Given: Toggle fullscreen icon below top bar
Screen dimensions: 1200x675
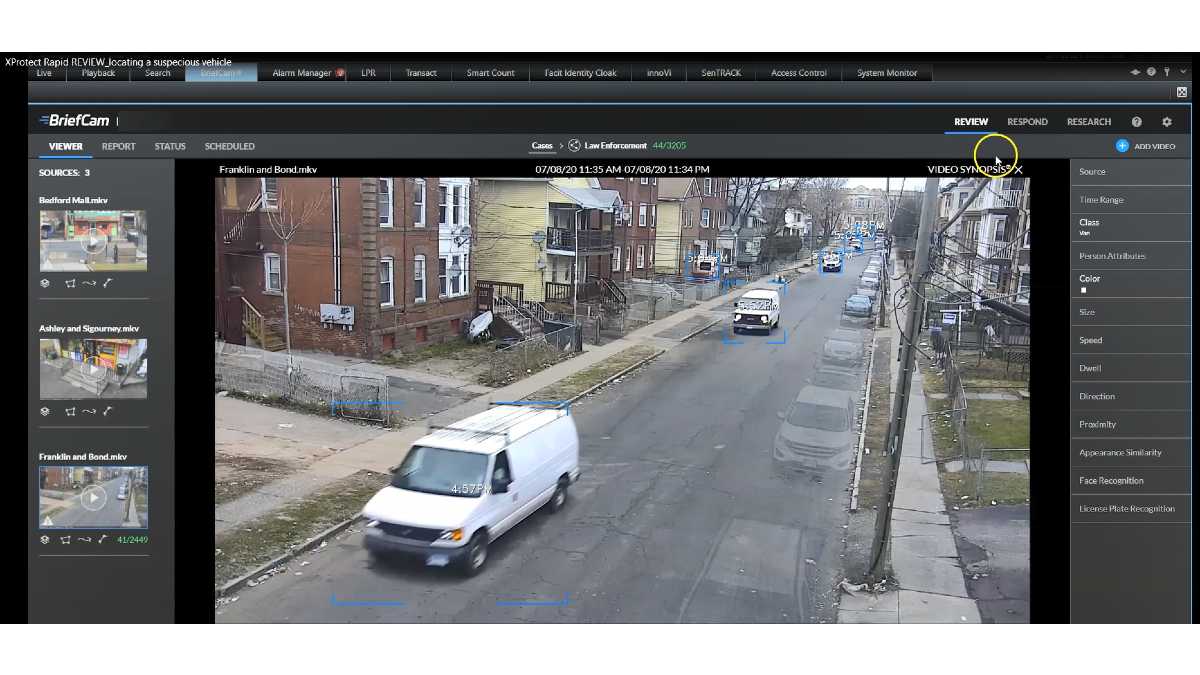Looking at the screenshot, I should (1181, 92).
